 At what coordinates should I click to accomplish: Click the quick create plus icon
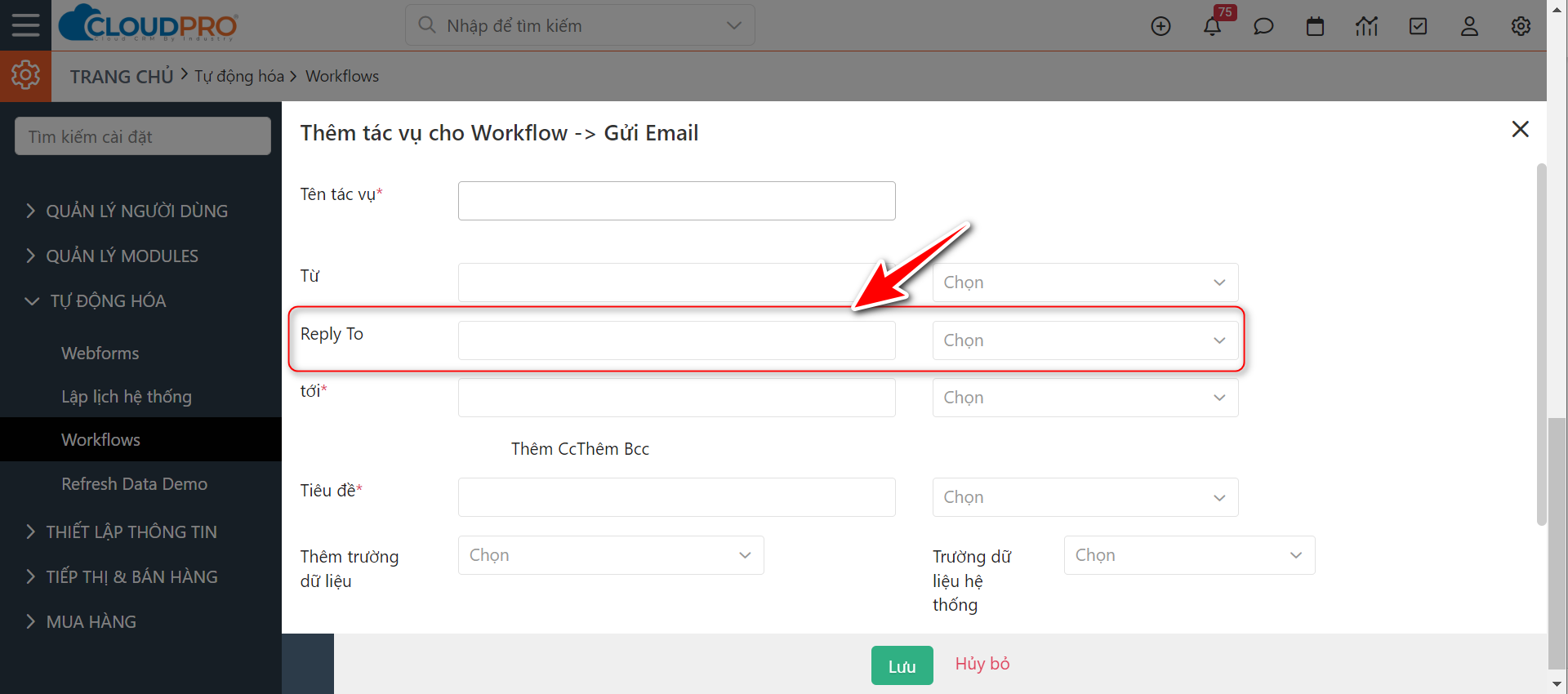pos(1160,26)
